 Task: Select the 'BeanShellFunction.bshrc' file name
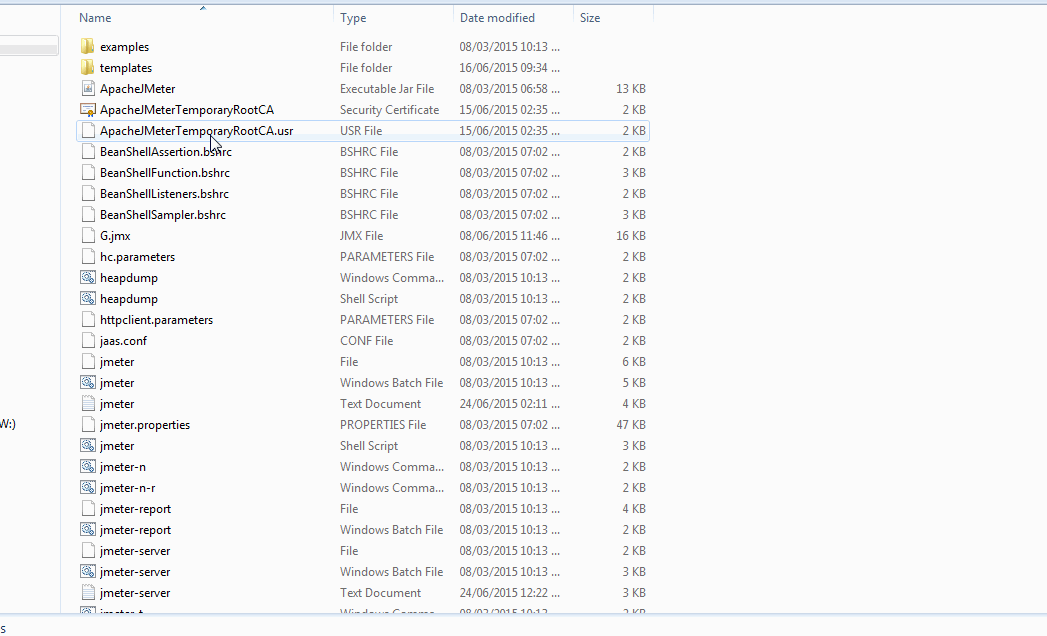tap(165, 173)
